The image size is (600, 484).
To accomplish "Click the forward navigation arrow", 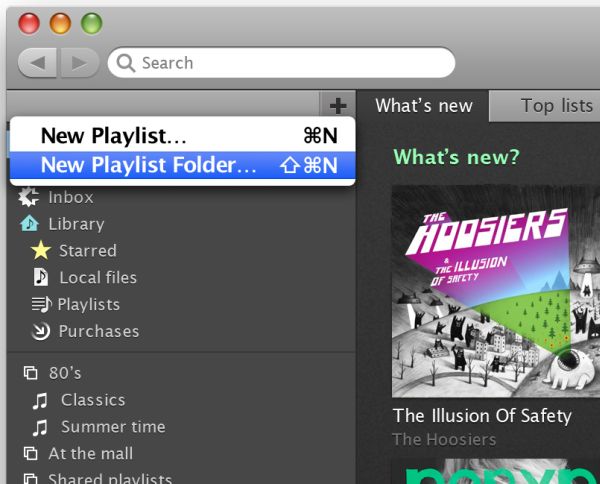I will [x=79, y=63].
